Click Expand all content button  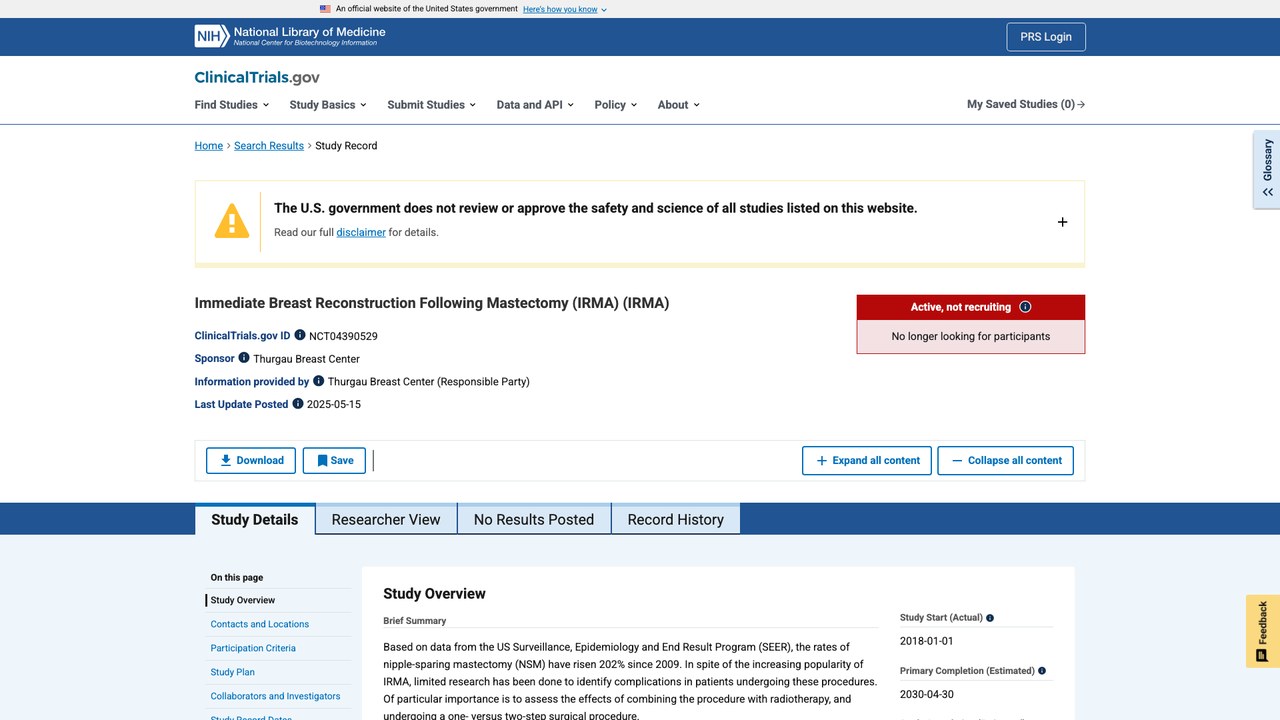867,460
